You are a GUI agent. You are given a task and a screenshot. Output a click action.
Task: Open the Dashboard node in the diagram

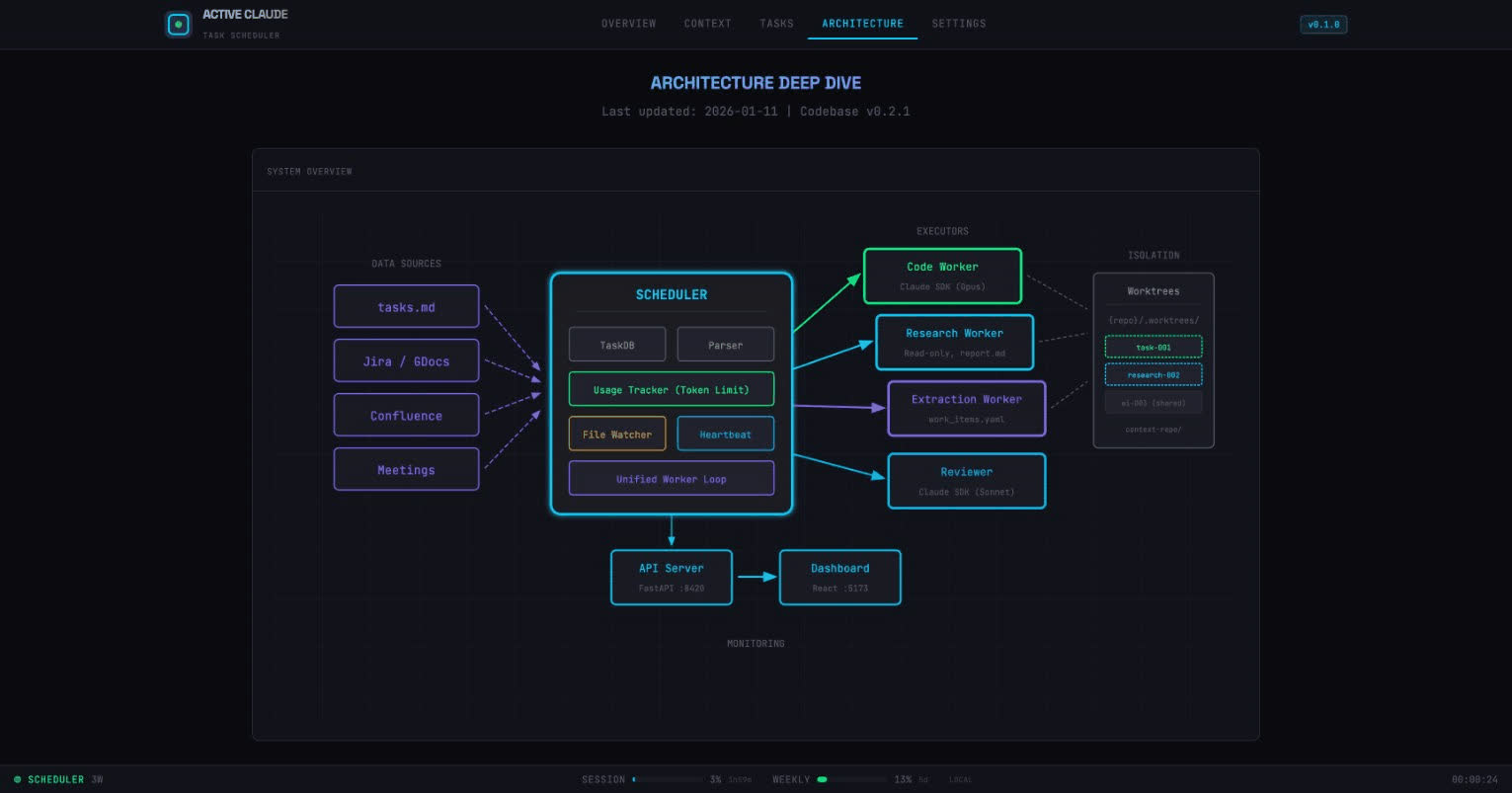pos(839,577)
